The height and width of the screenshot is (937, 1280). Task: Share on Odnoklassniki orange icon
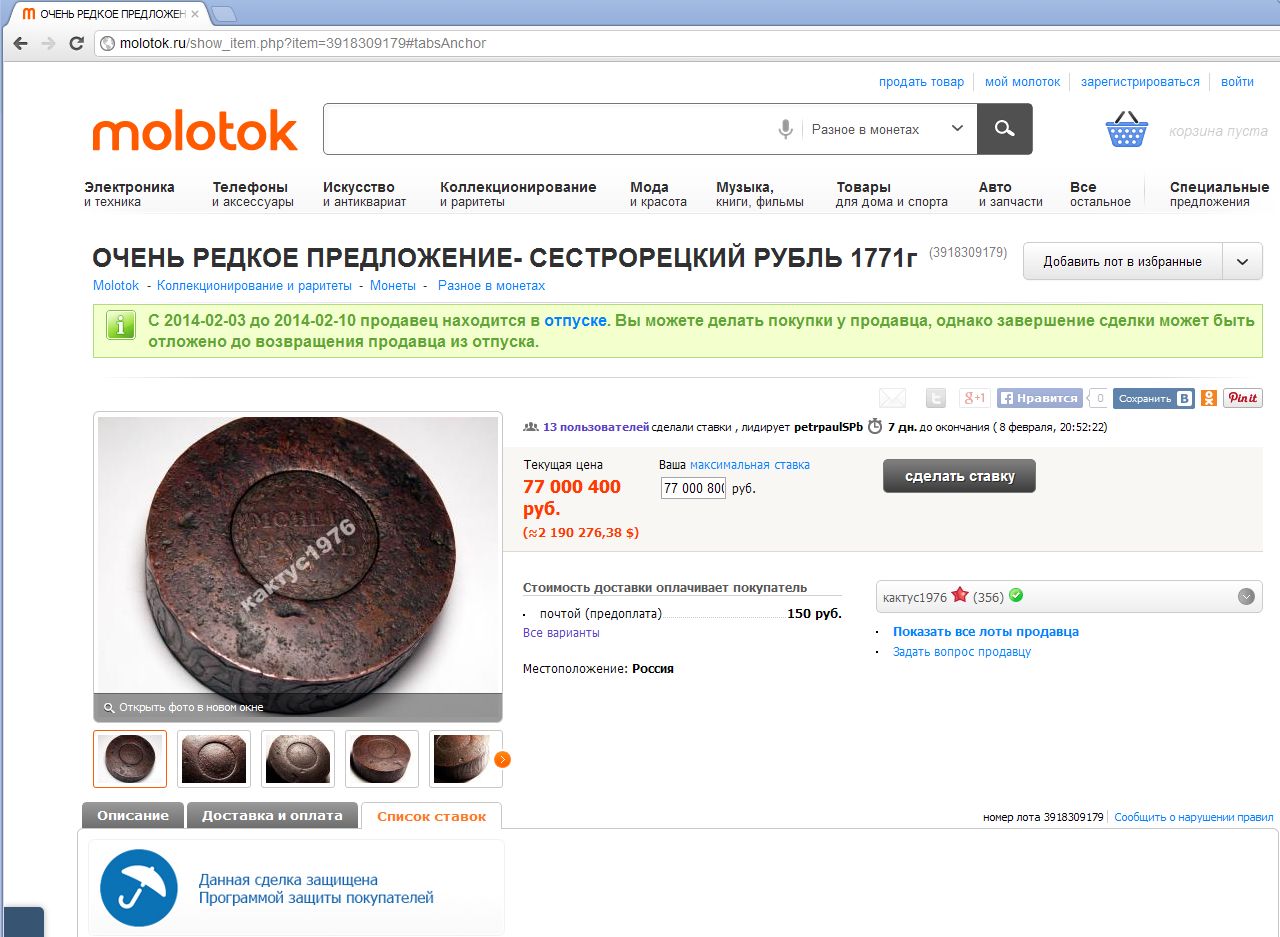coord(1209,398)
